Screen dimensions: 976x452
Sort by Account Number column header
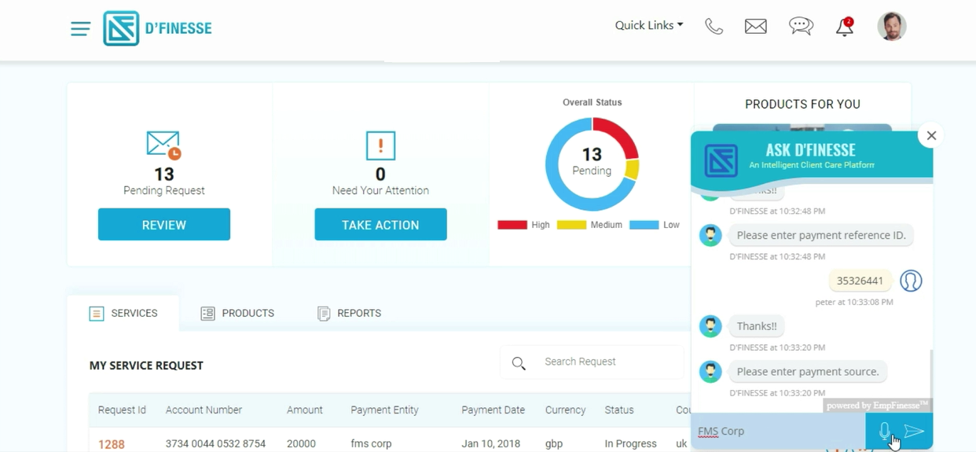point(204,410)
